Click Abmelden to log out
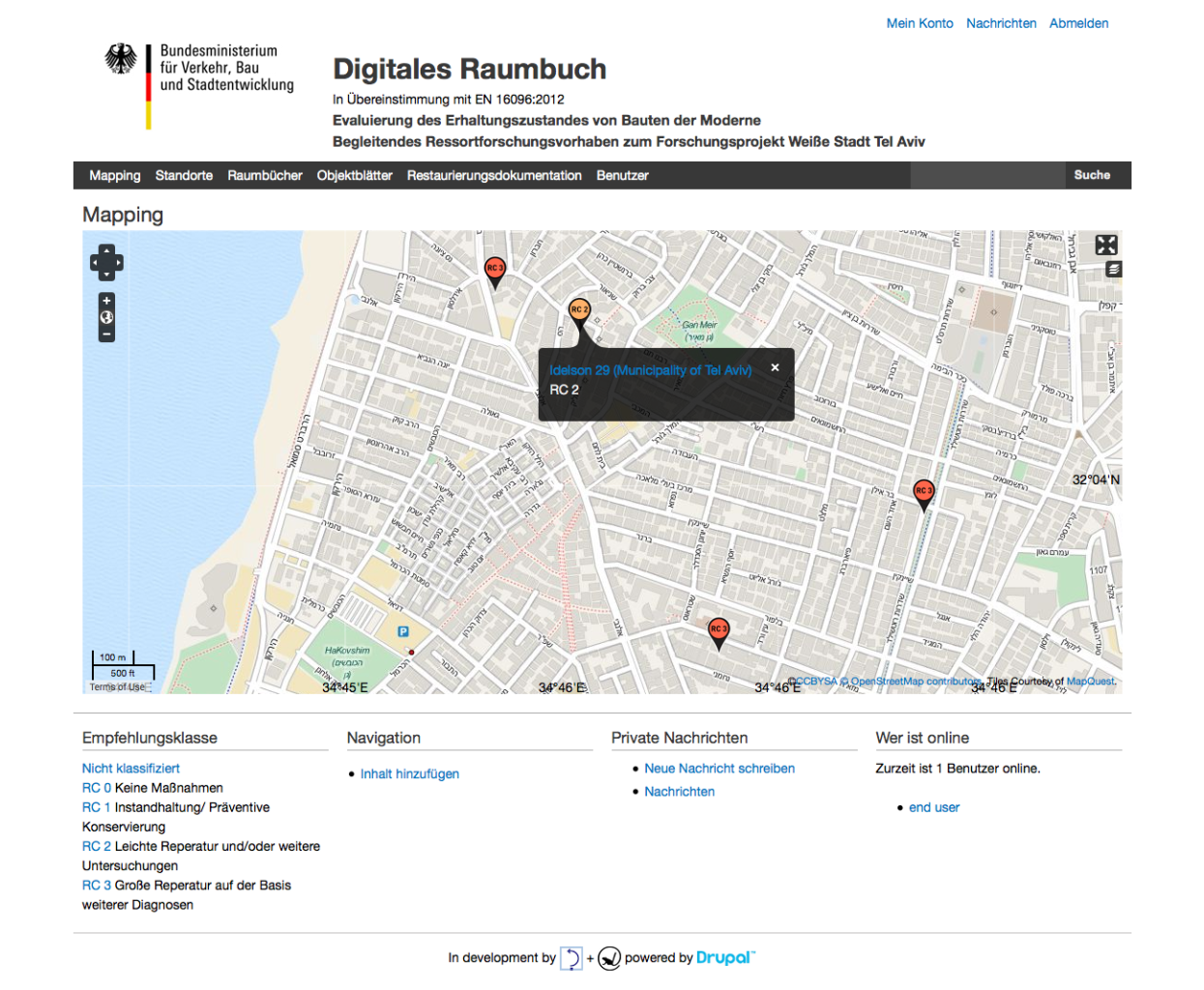 point(1078,23)
